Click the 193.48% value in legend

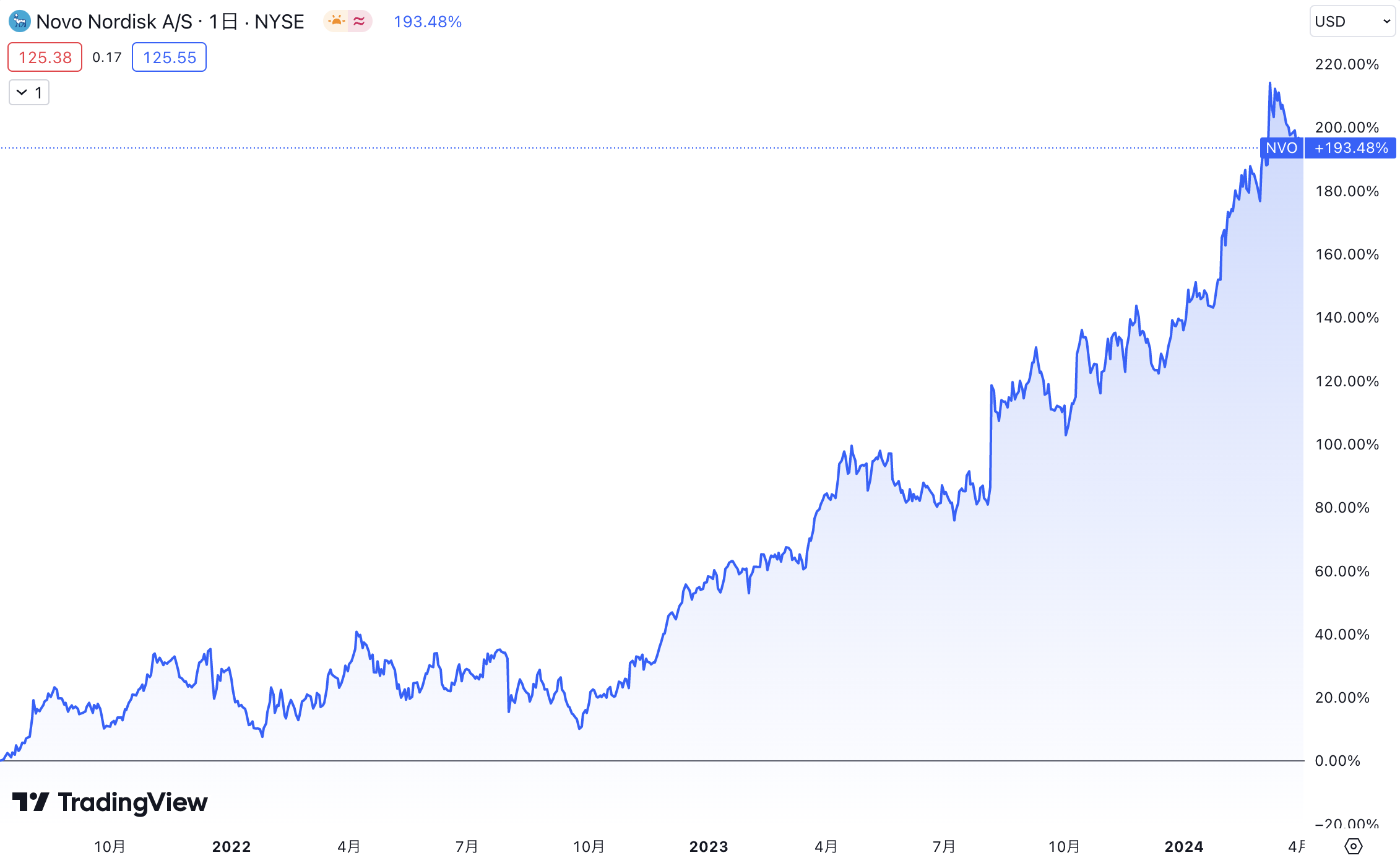pyautogui.click(x=428, y=22)
